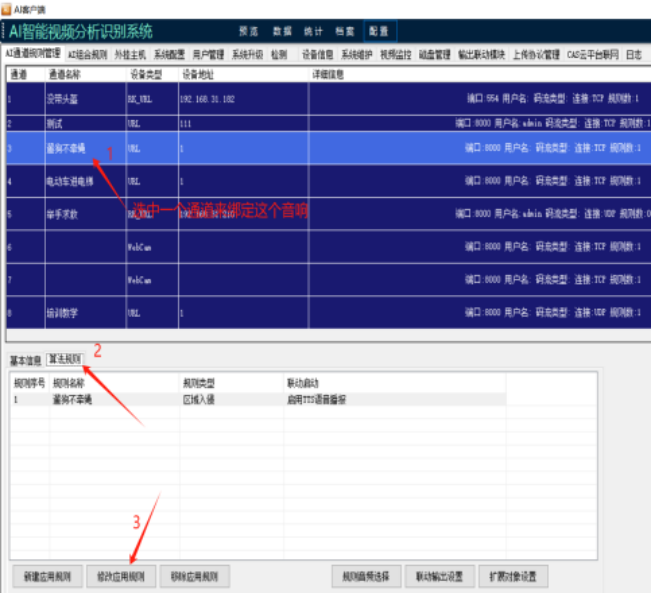Click the 详细信息 column header
The width and height of the screenshot is (651, 593).
click(328, 74)
